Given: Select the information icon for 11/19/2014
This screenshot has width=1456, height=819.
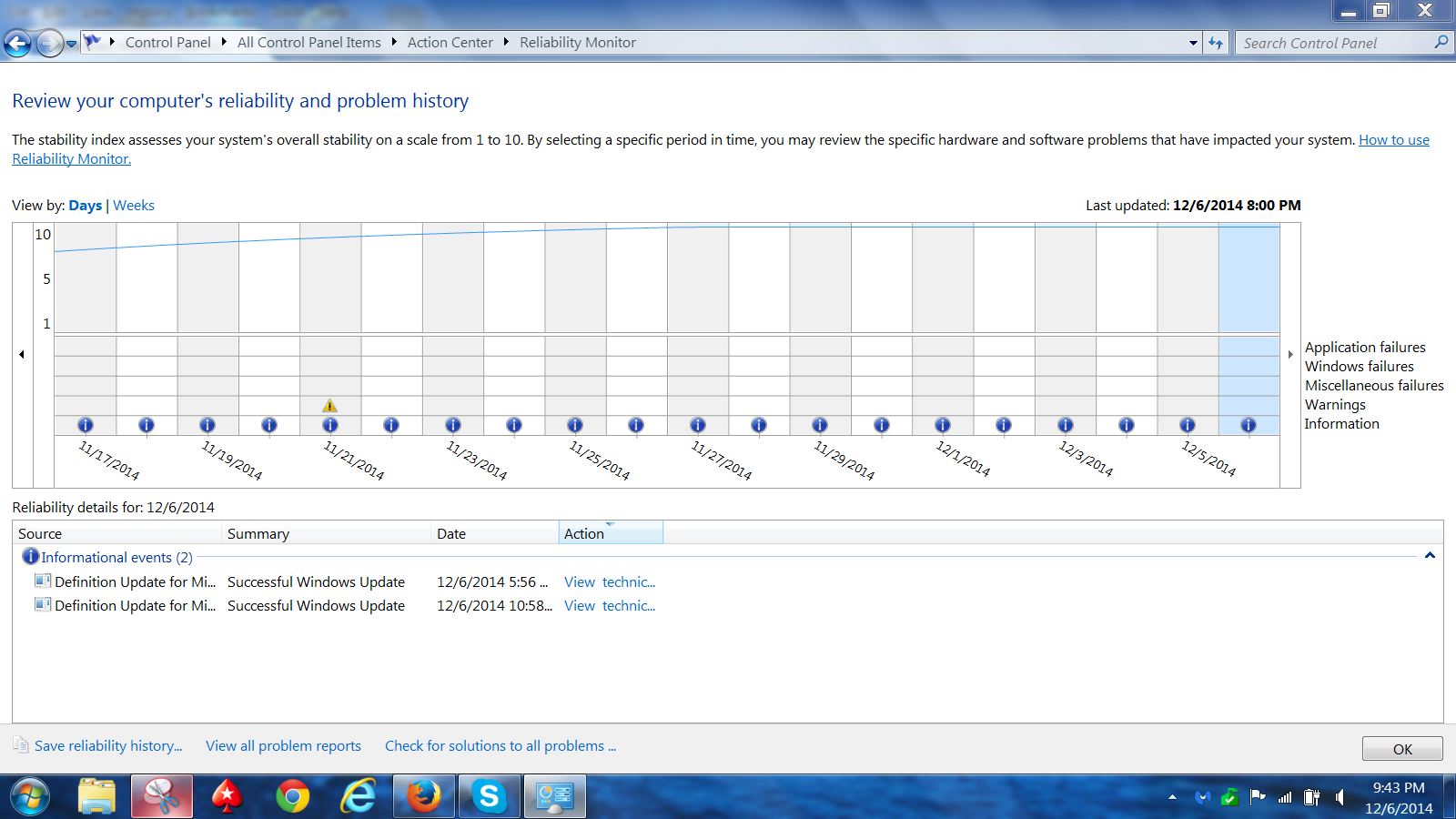Looking at the screenshot, I should point(207,425).
